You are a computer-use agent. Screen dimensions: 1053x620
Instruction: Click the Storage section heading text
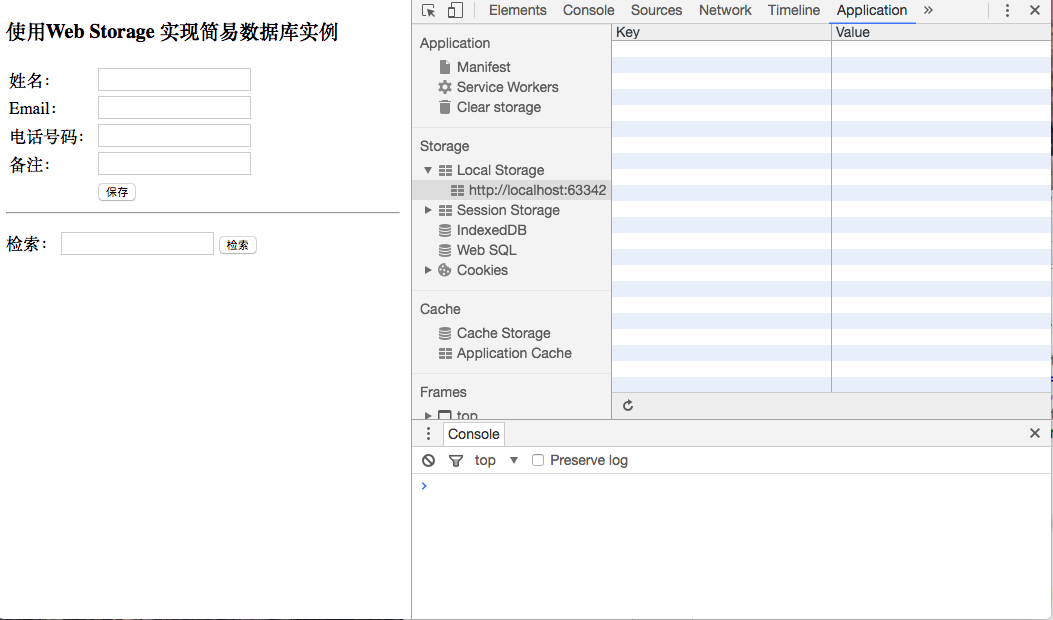tap(445, 146)
